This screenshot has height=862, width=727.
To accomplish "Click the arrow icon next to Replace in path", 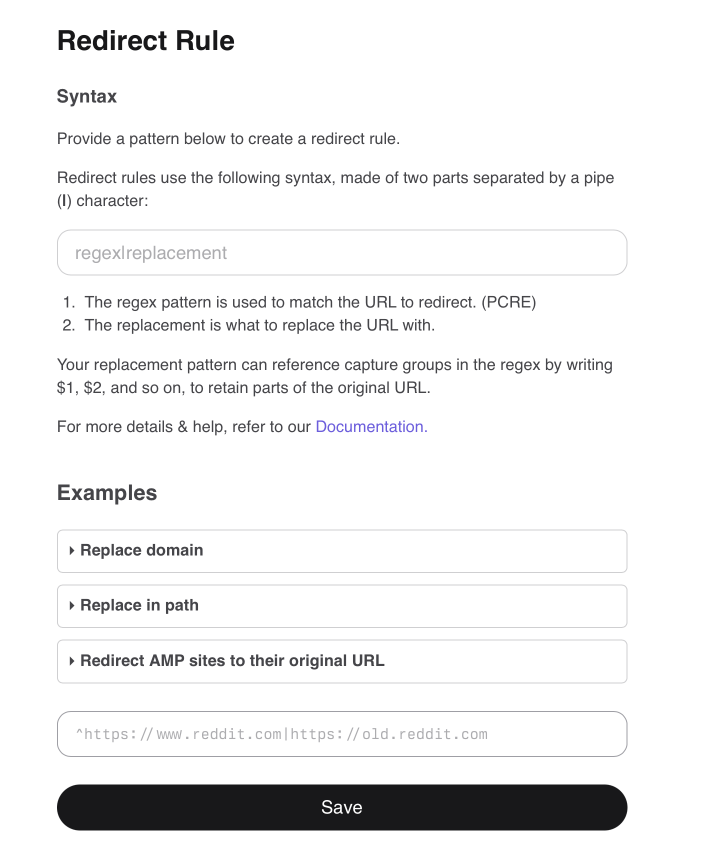I will click(72, 605).
